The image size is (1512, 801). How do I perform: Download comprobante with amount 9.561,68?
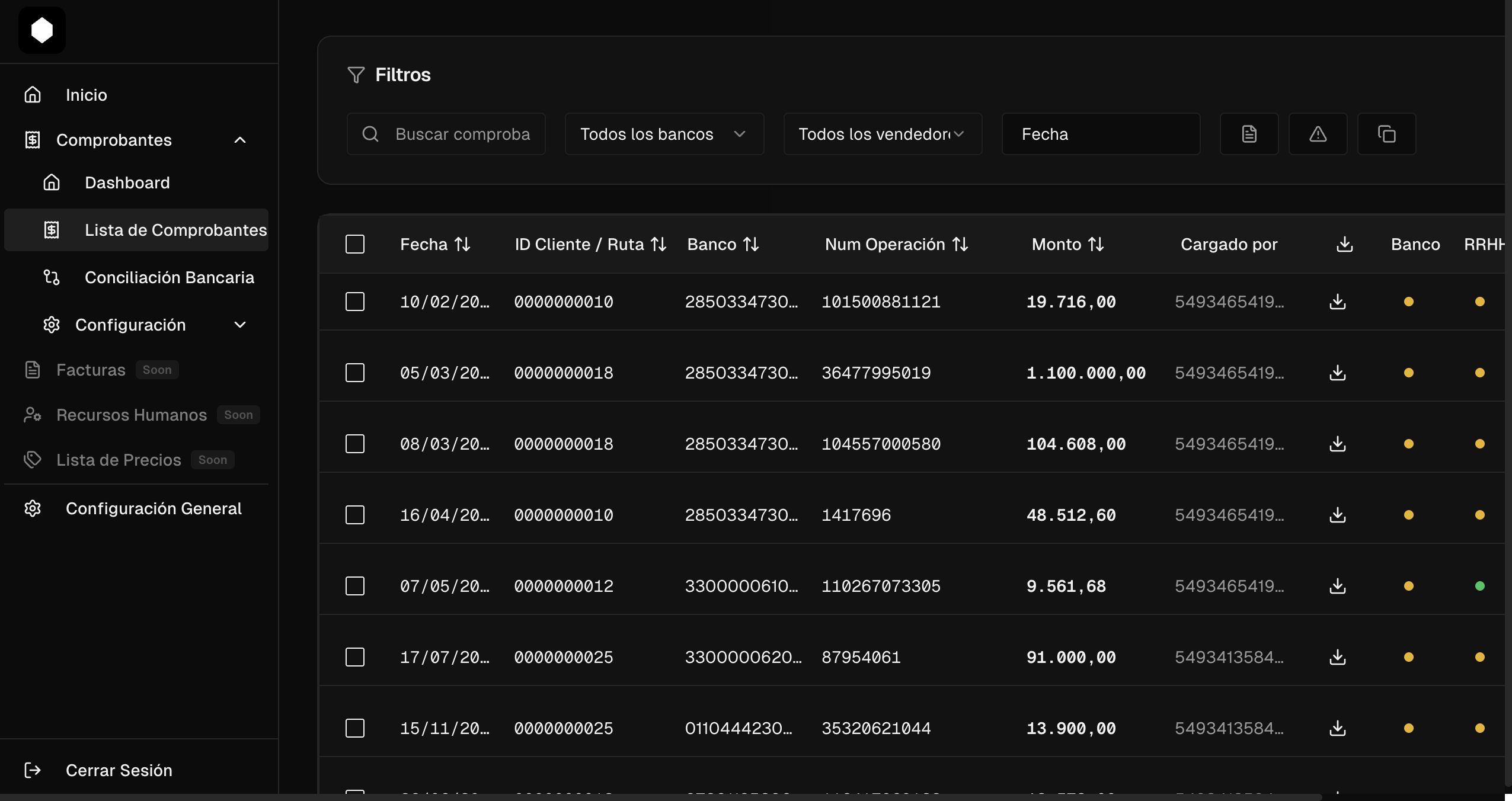tap(1337, 586)
